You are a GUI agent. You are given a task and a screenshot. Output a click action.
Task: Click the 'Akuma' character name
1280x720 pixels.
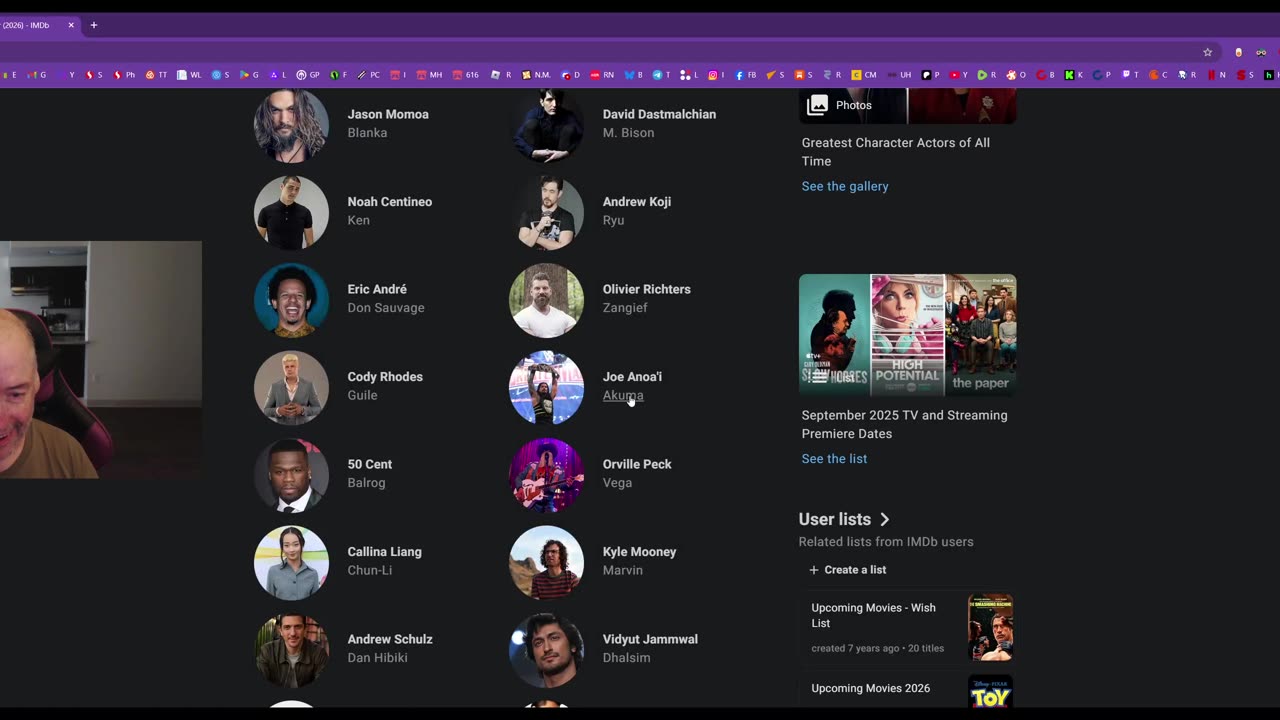click(x=623, y=396)
